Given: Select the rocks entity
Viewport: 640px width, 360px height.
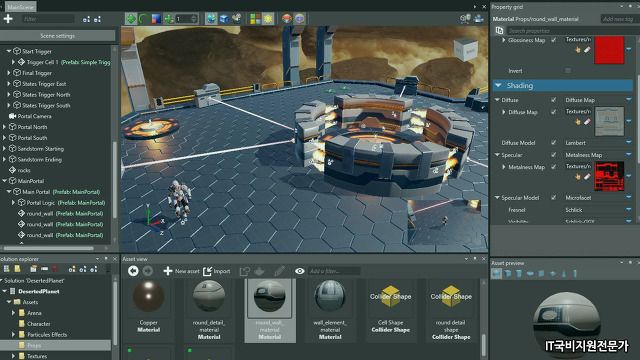Looking at the screenshot, I should pos(24,170).
